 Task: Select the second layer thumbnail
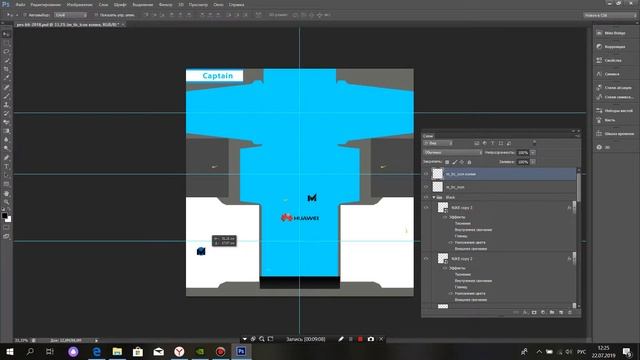click(438, 187)
